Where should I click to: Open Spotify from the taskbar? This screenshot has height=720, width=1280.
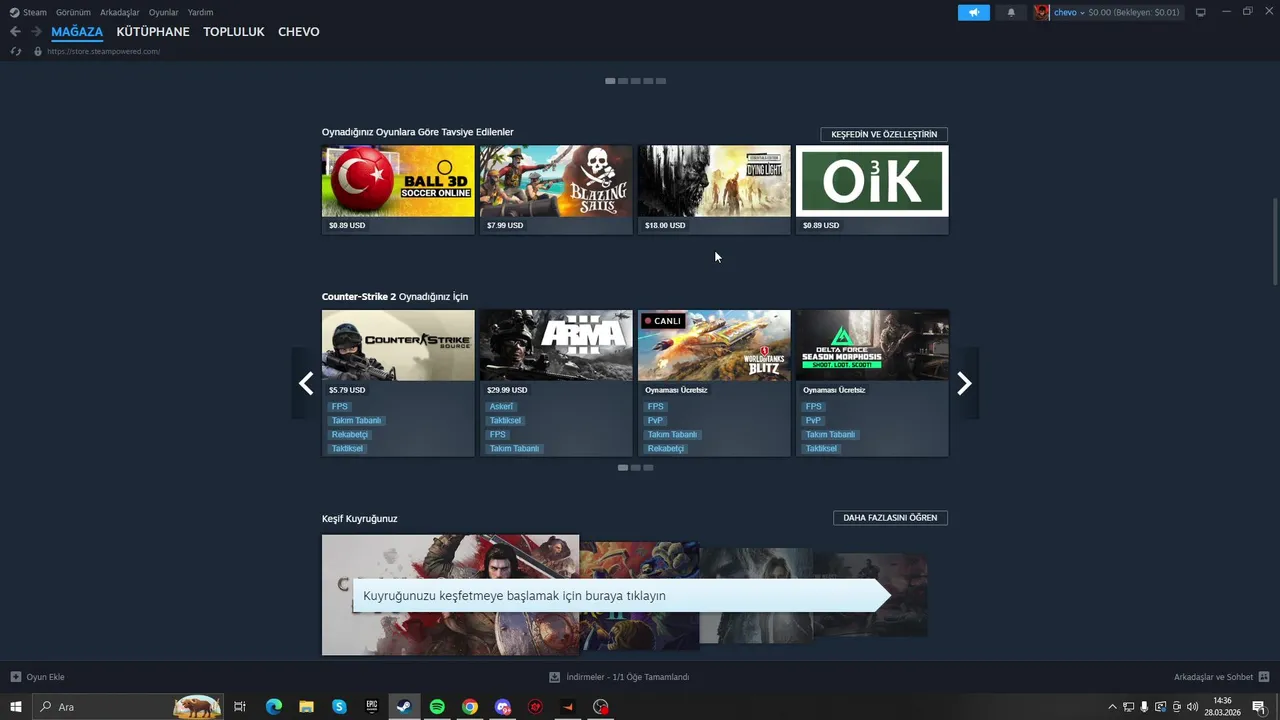click(x=437, y=707)
